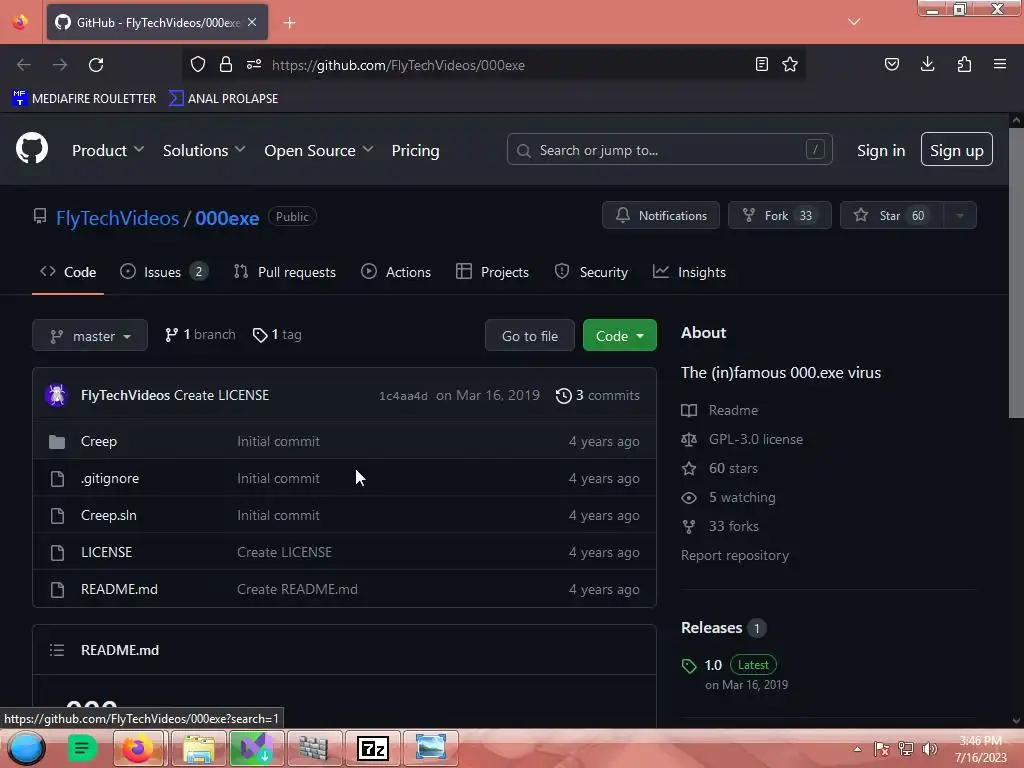Click the GitHub octocat logo
Viewport: 1024px width, 768px height.
(31, 148)
